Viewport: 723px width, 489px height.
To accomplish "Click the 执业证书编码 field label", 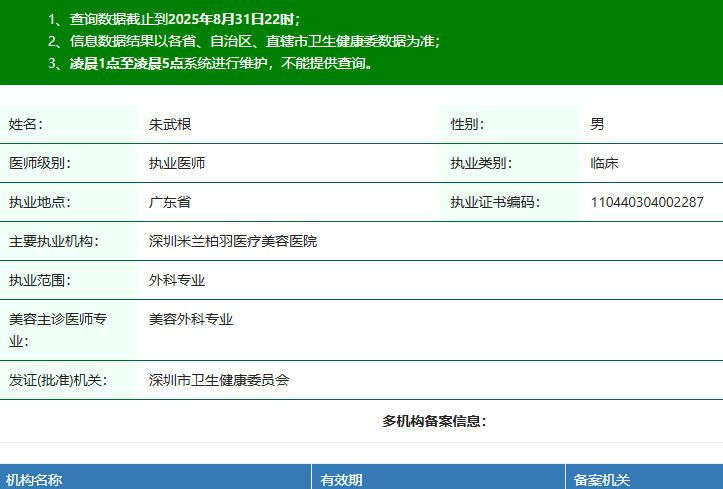I will 495,202.
